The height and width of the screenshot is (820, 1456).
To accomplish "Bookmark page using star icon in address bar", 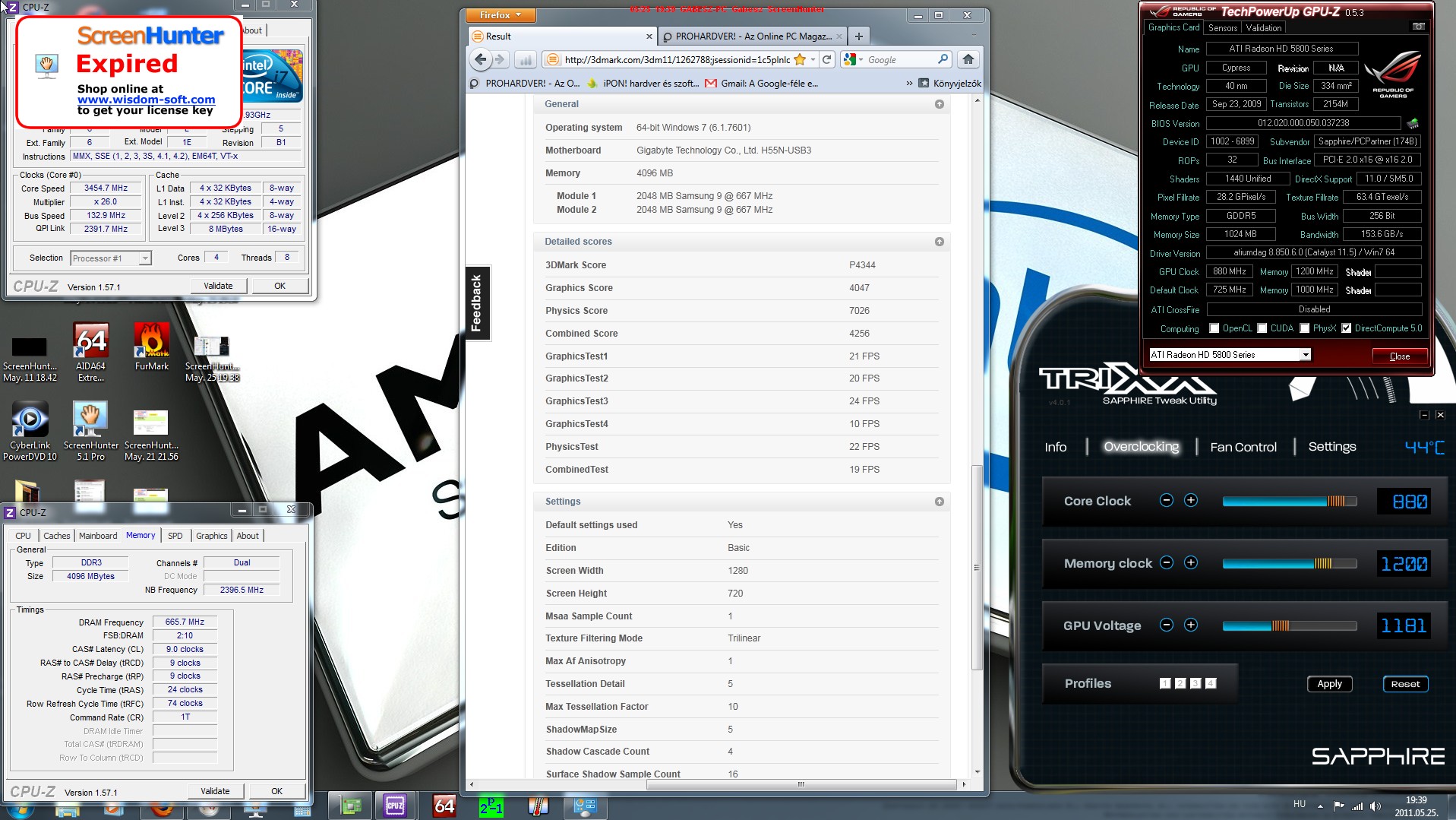I will [x=800, y=59].
